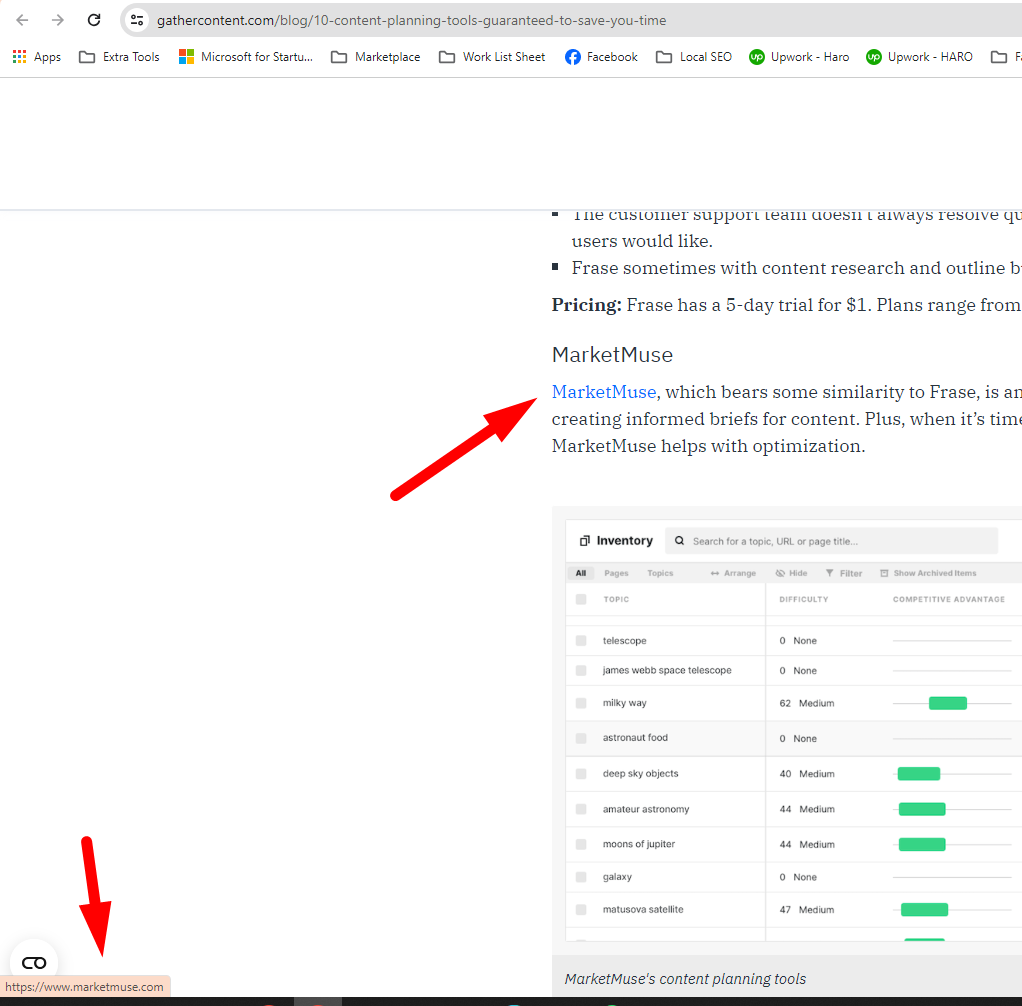This screenshot has width=1022, height=1006.
Task: Tick the checkbox for astronaut food
Action: point(581,738)
